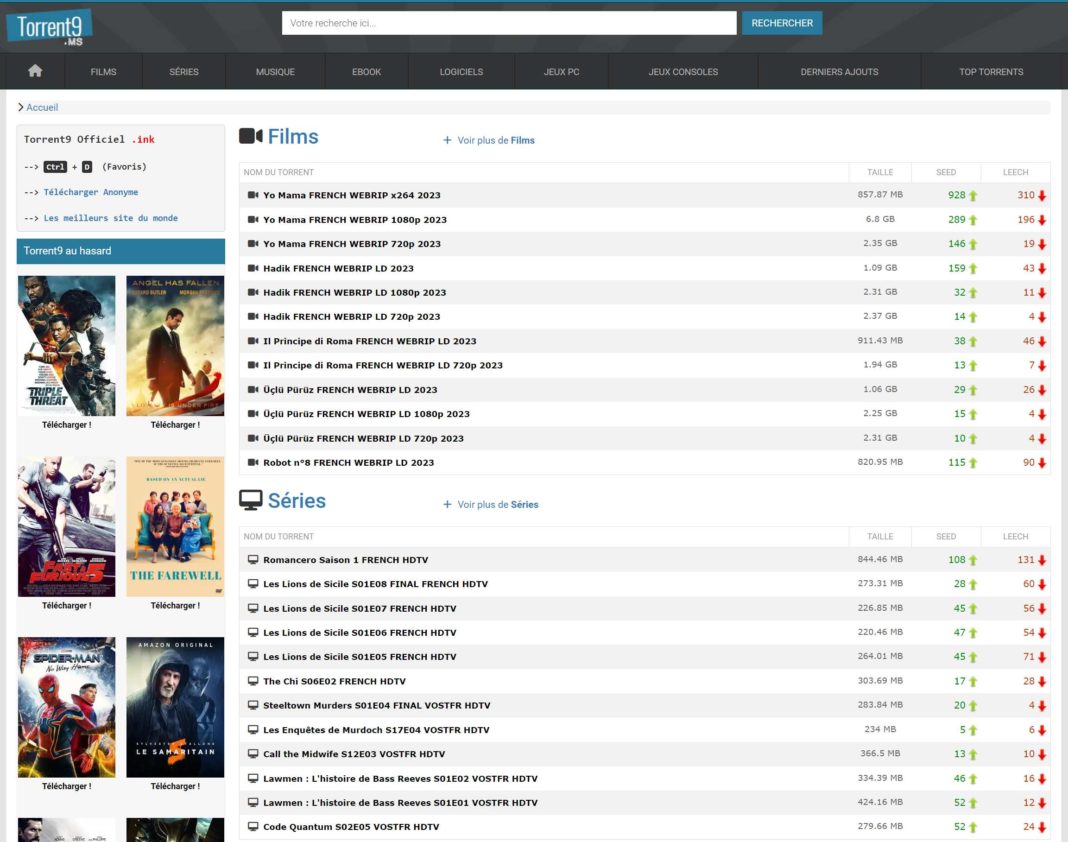Click monitor icon beside The Chi S06E02

click(x=253, y=681)
